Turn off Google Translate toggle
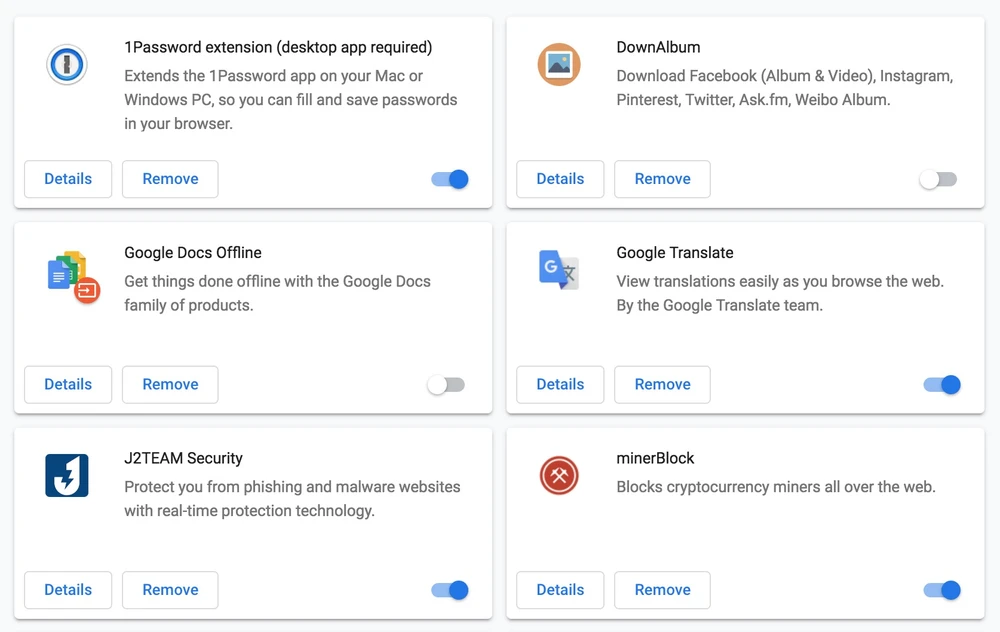This screenshot has height=632, width=1000. click(x=942, y=384)
